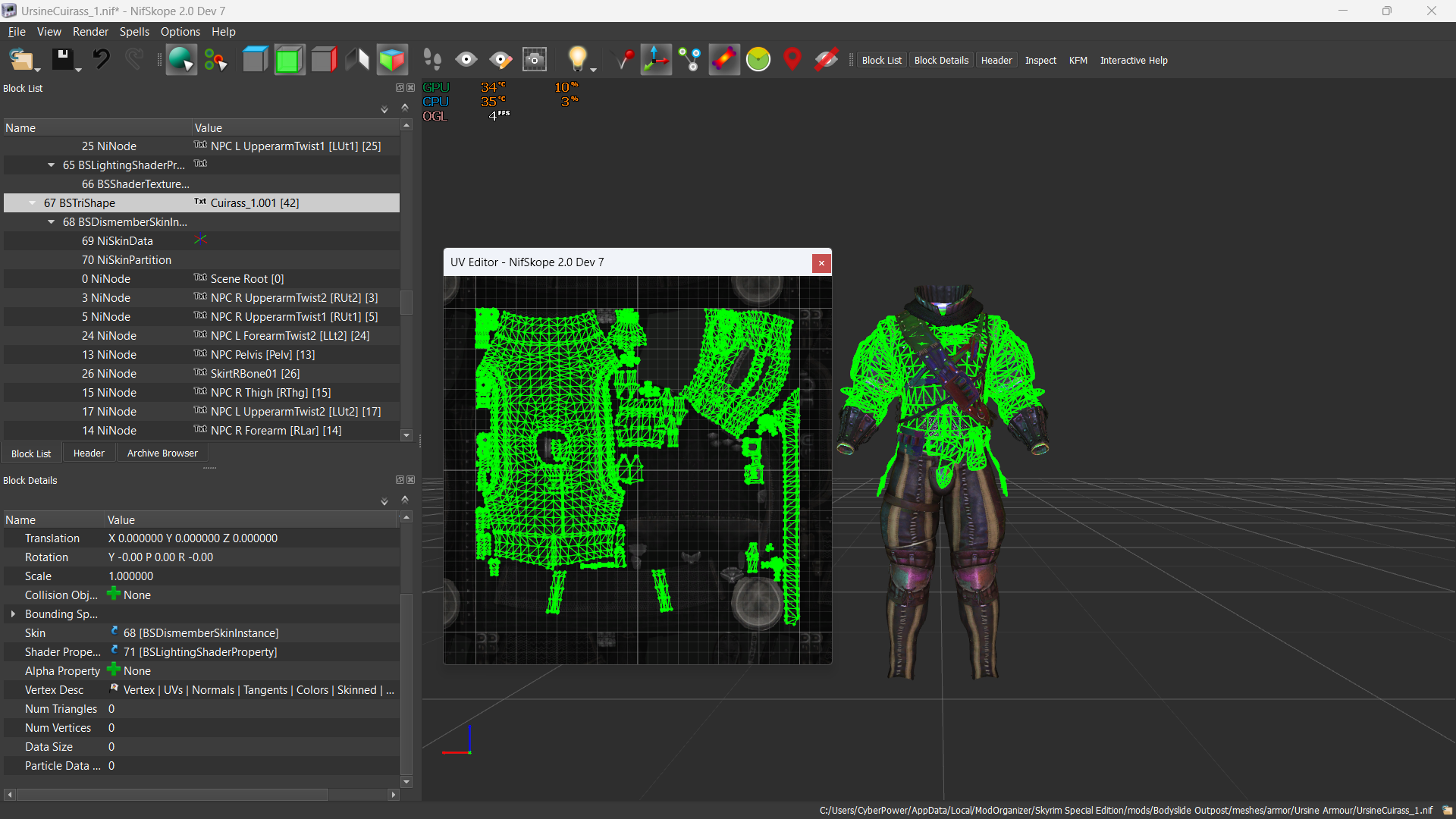
Task: Collapse the 67 BSTriShape tree node
Action: click(33, 203)
